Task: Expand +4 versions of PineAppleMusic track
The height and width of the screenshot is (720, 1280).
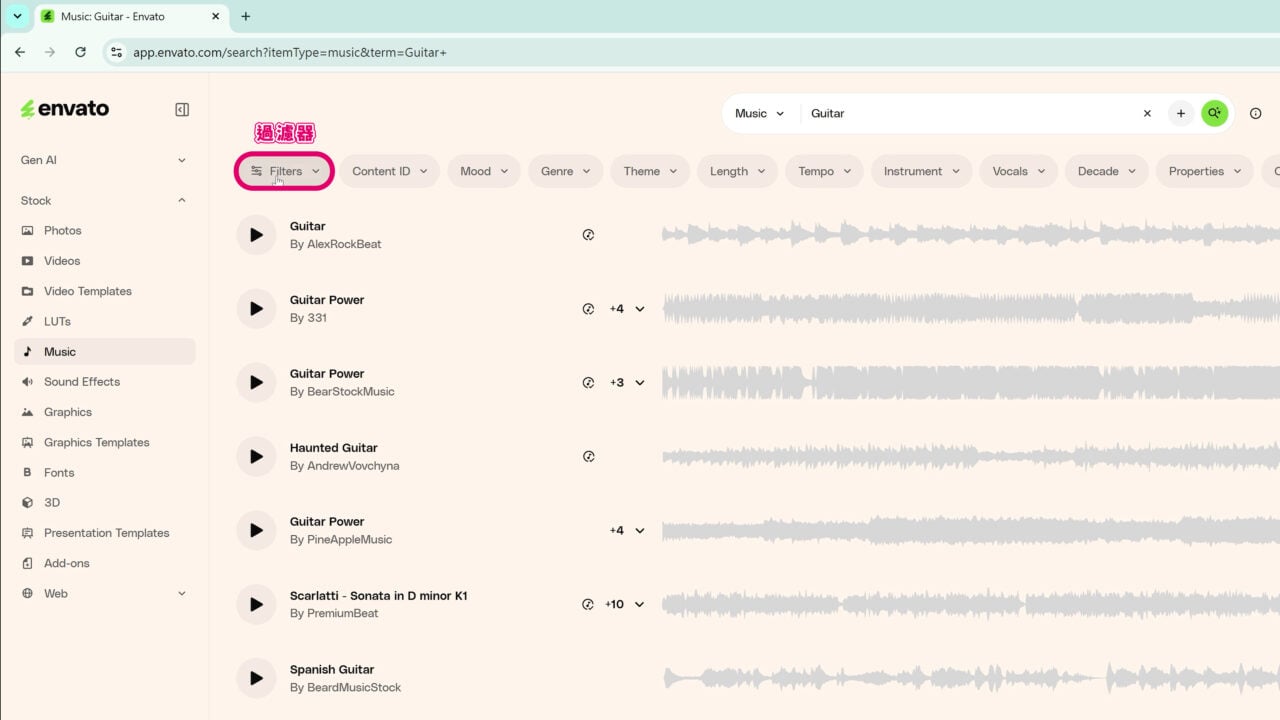Action: pos(627,530)
